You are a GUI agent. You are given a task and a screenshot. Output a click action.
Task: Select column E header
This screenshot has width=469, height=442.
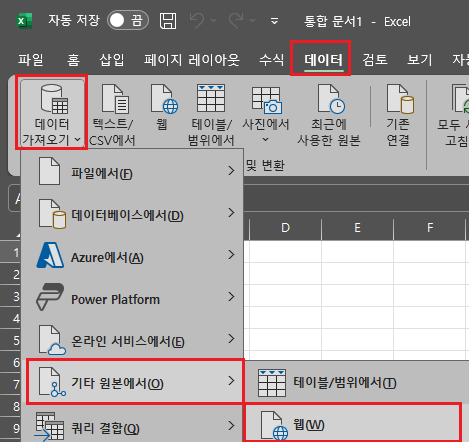[x=357, y=228]
